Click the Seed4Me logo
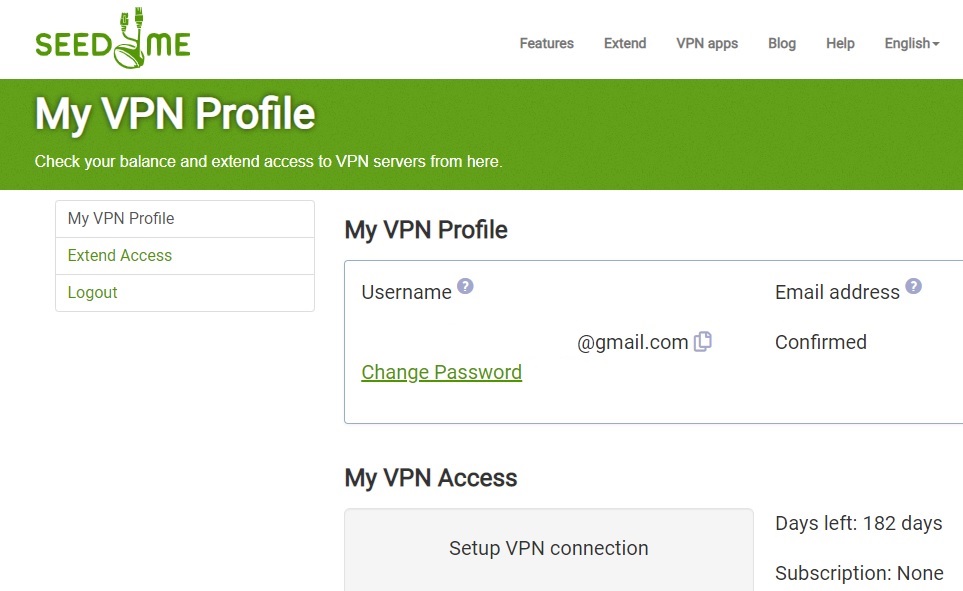The width and height of the screenshot is (963, 591). (x=113, y=39)
